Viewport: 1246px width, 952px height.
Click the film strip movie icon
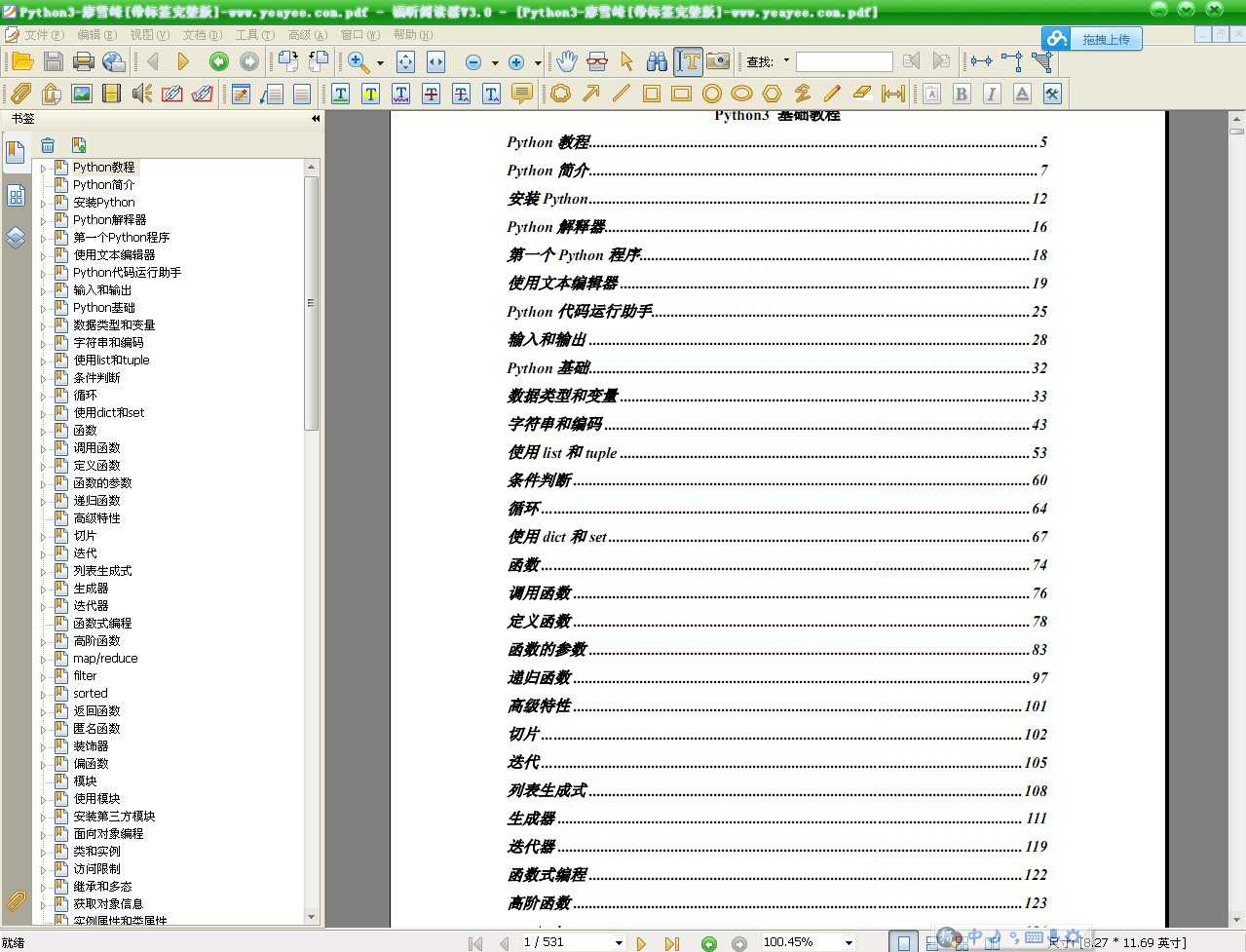coord(112,94)
